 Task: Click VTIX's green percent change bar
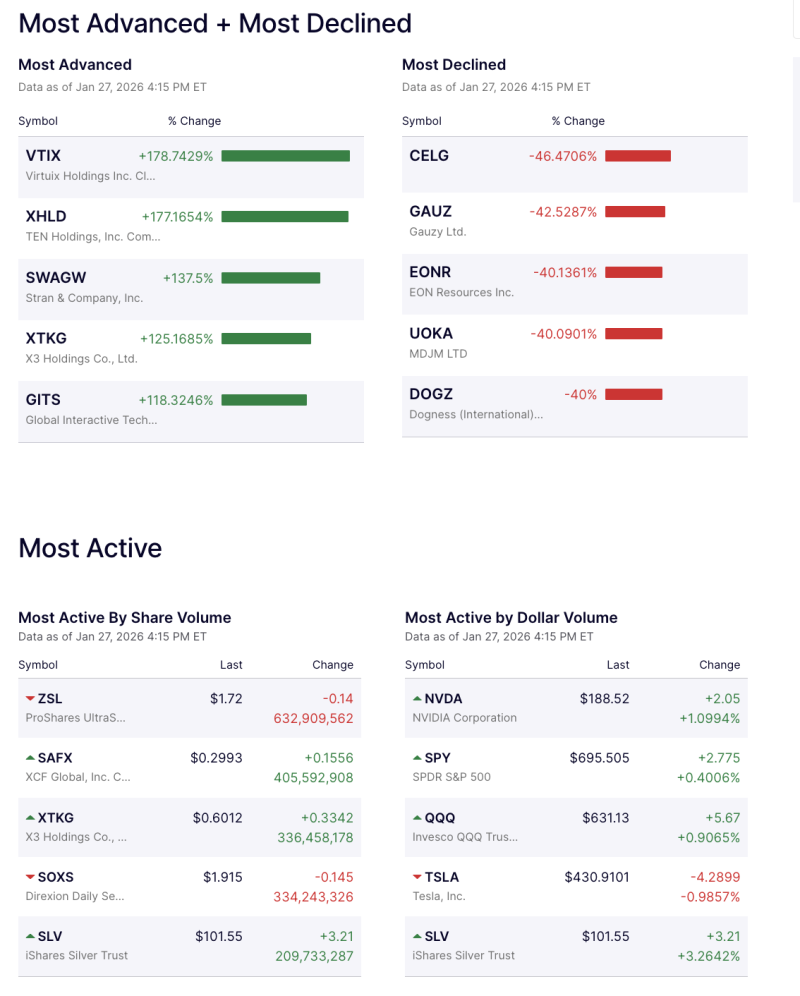click(286, 155)
